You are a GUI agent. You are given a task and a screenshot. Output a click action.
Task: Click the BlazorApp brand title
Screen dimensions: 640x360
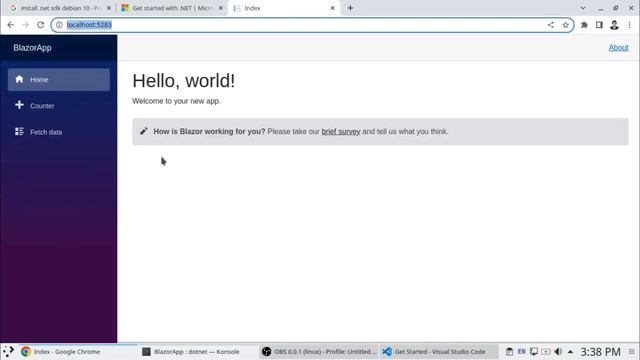click(32, 48)
